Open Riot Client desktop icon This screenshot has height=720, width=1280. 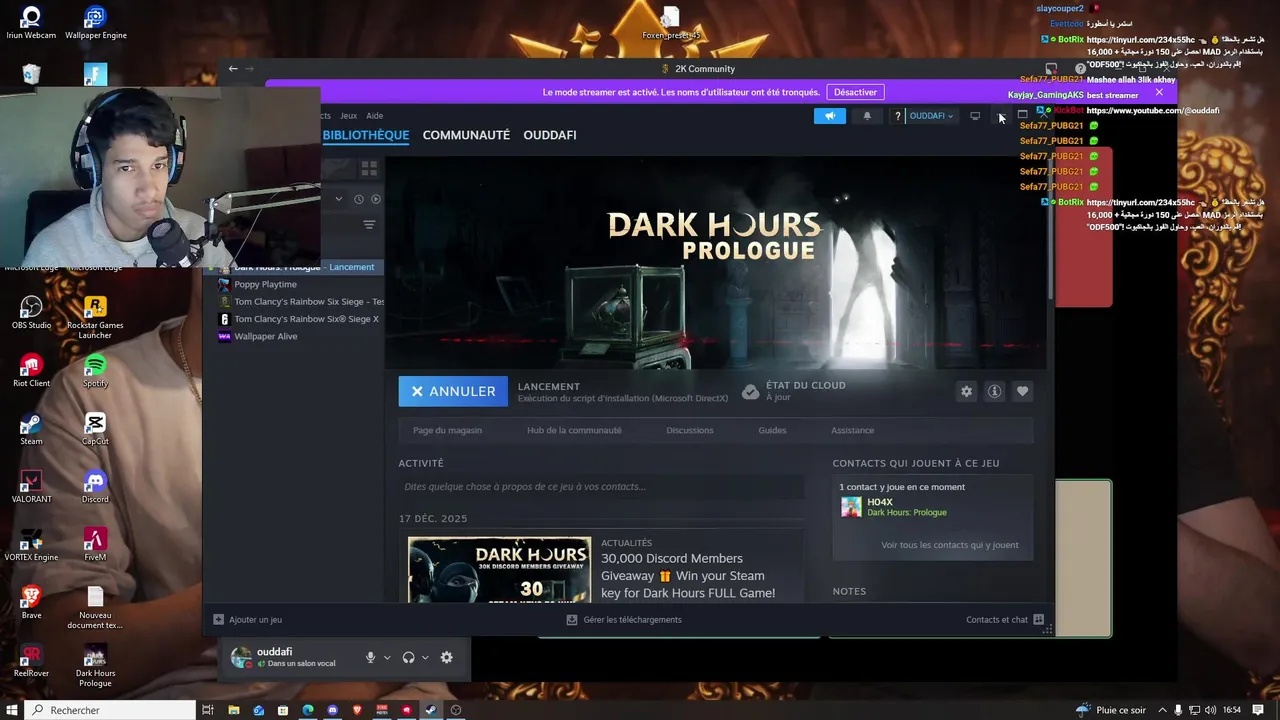coord(31,371)
